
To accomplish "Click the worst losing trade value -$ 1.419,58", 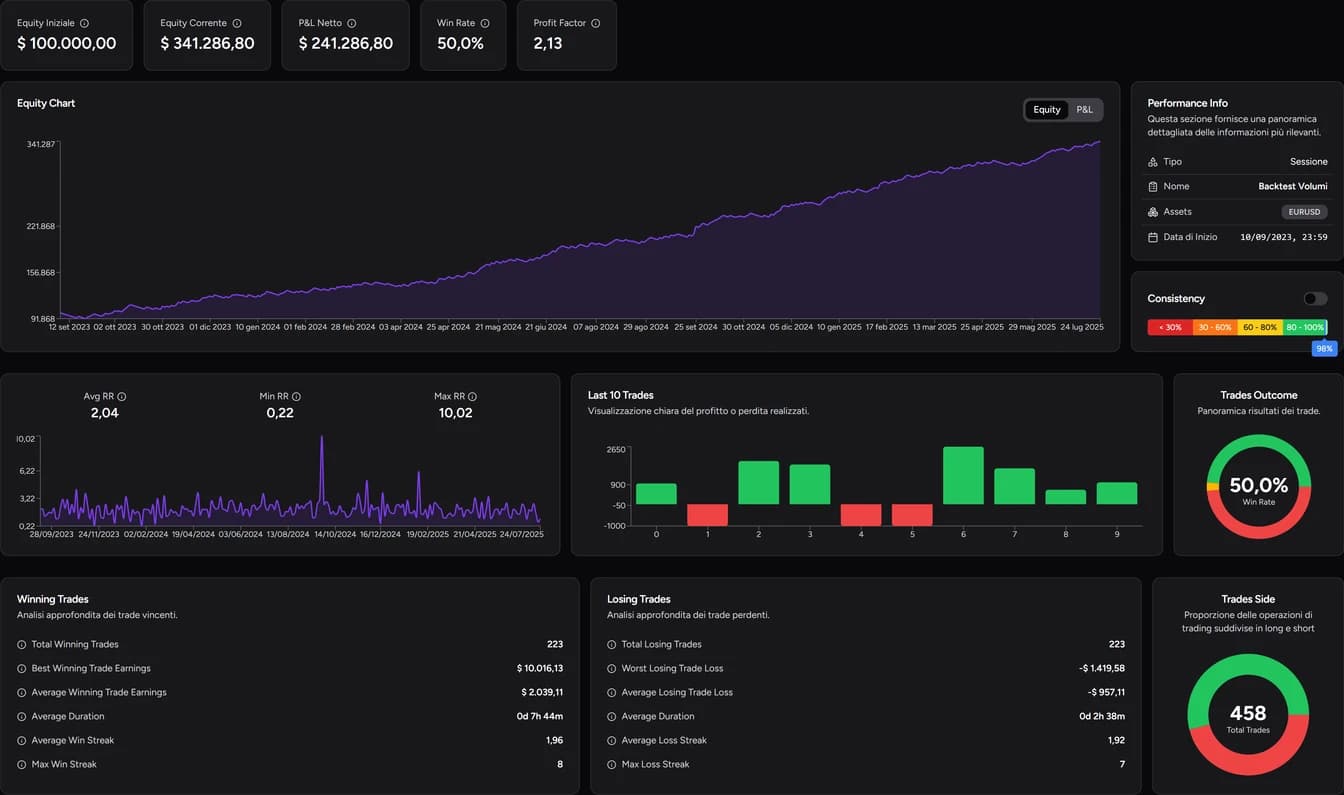I will [1102, 668].
